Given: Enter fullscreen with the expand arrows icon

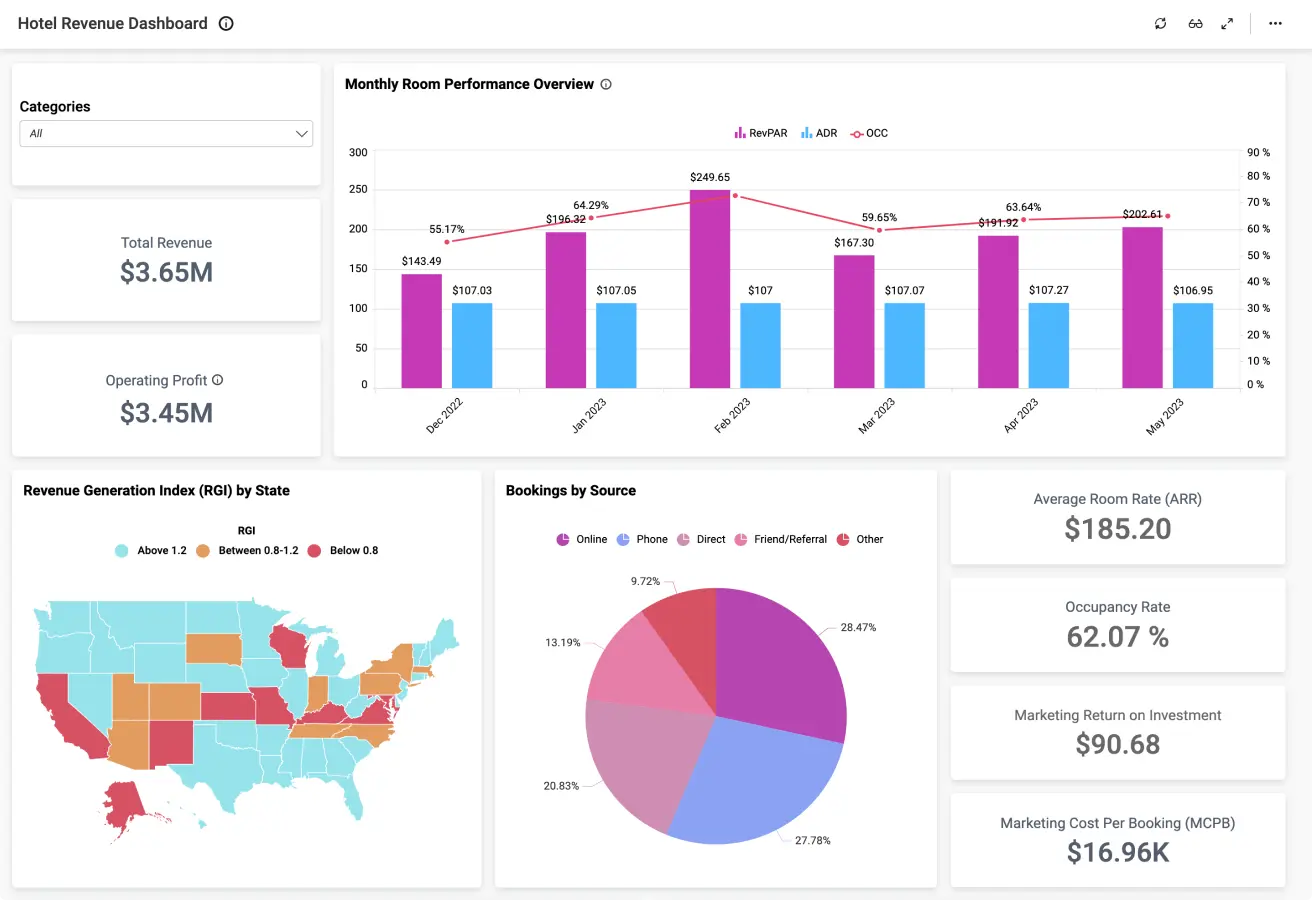Looking at the screenshot, I should coord(1227,24).
